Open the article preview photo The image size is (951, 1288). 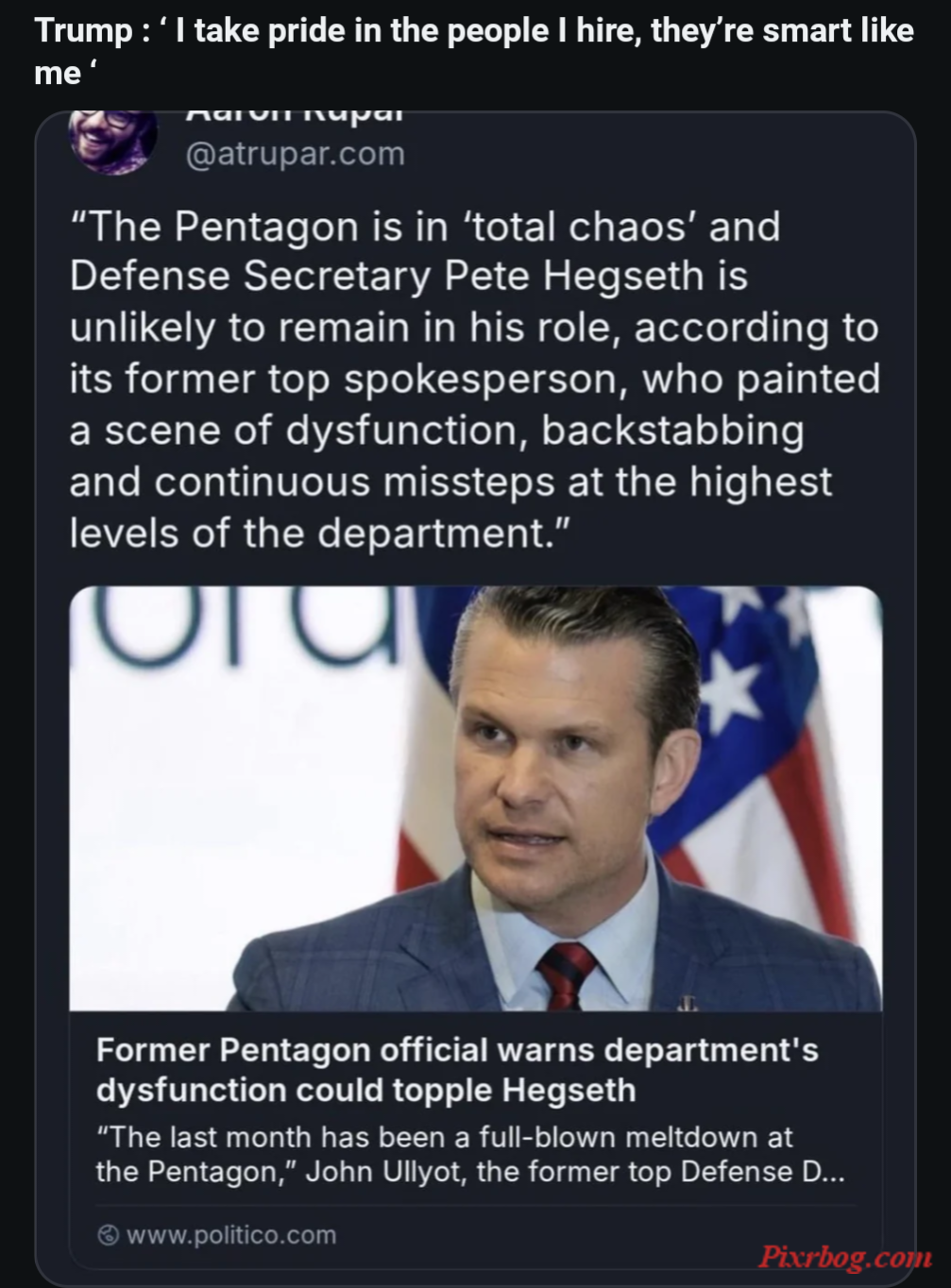pos(475,798)
